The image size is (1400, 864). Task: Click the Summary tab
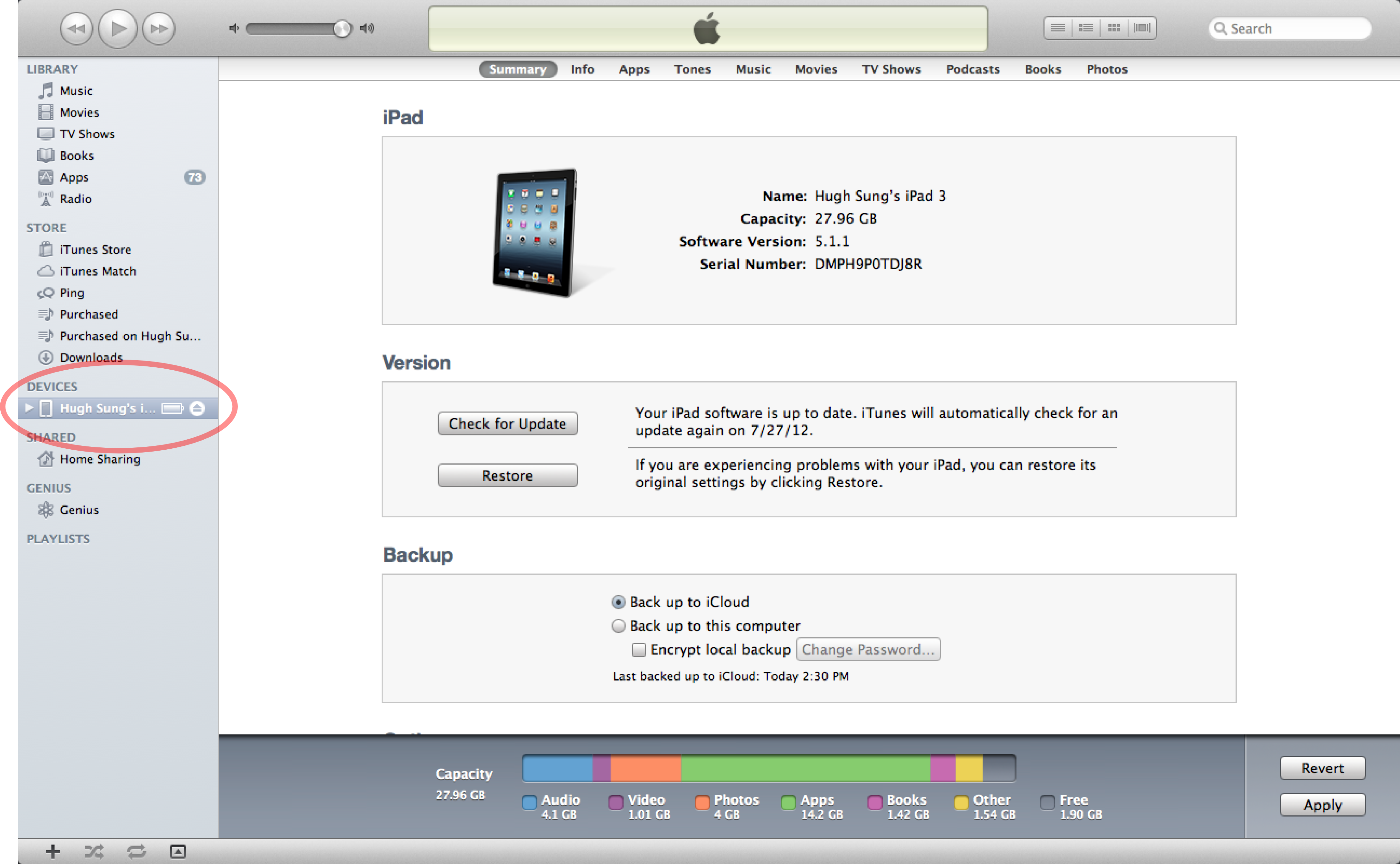[x=518, y=69]
